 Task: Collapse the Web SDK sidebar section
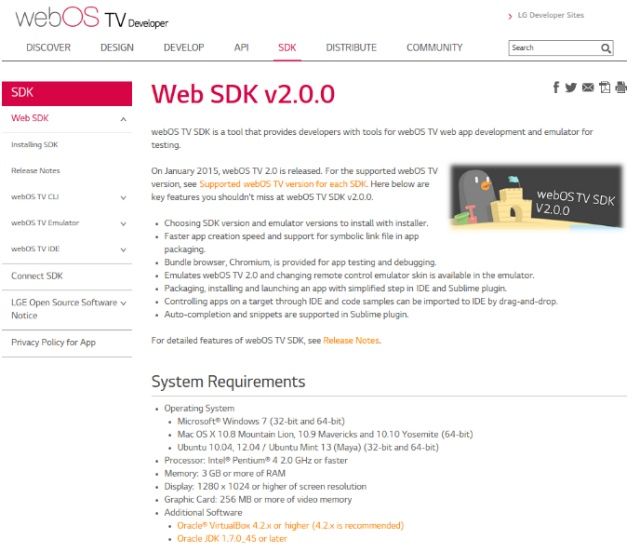(x=123, y=119)
